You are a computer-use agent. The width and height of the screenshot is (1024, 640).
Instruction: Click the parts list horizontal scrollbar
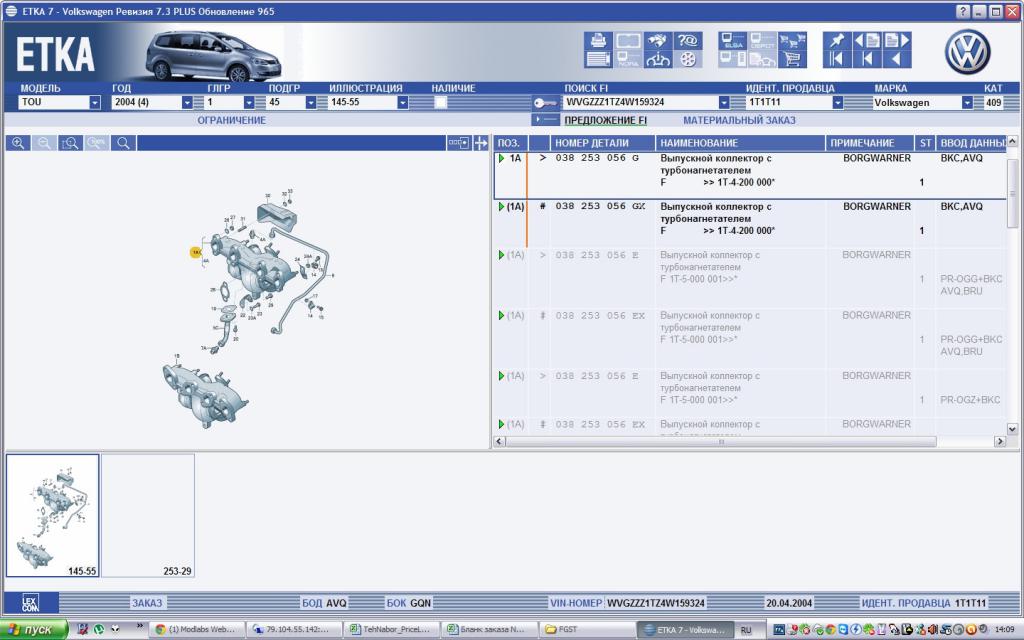point(721,441)
